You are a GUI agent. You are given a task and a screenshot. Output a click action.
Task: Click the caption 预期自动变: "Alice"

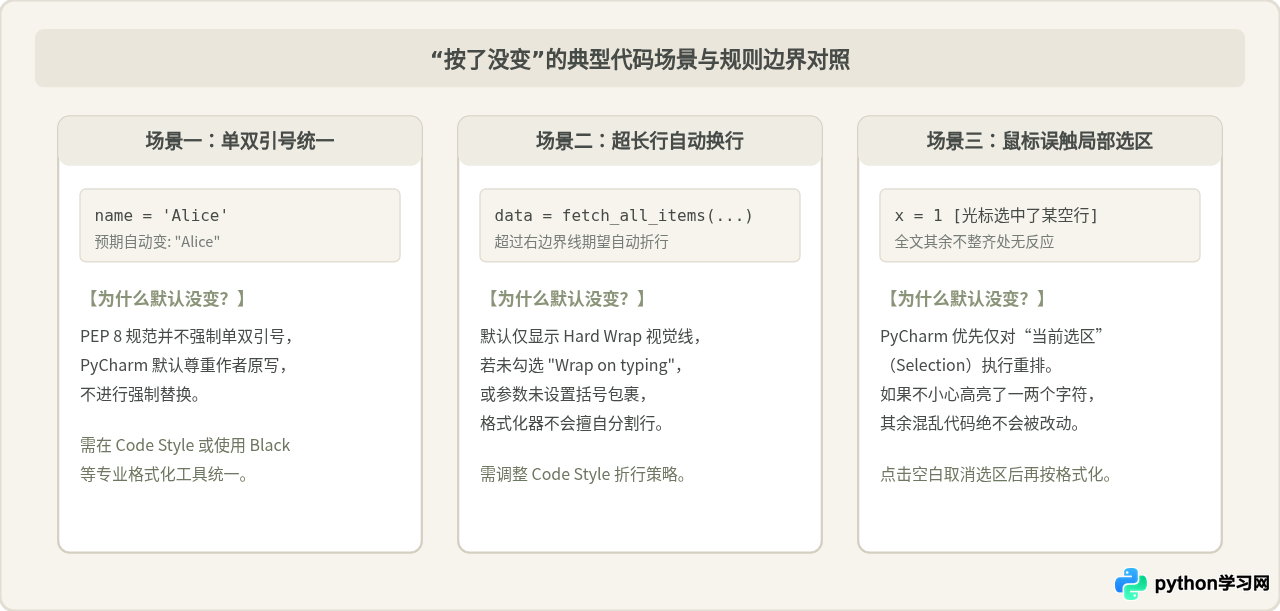(157, 242)
